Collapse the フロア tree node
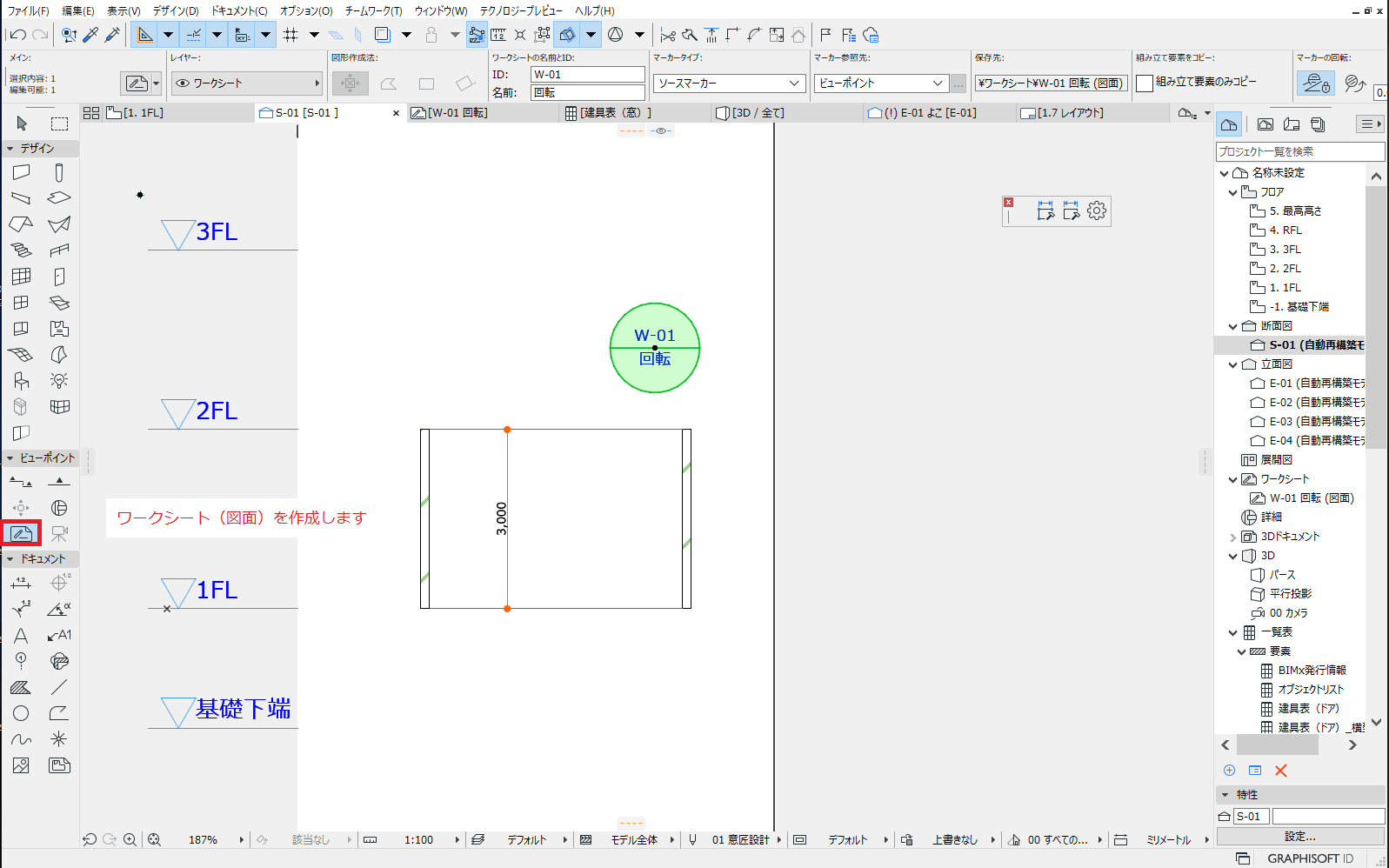1389x868 pixels. (x=1232, y=192)
